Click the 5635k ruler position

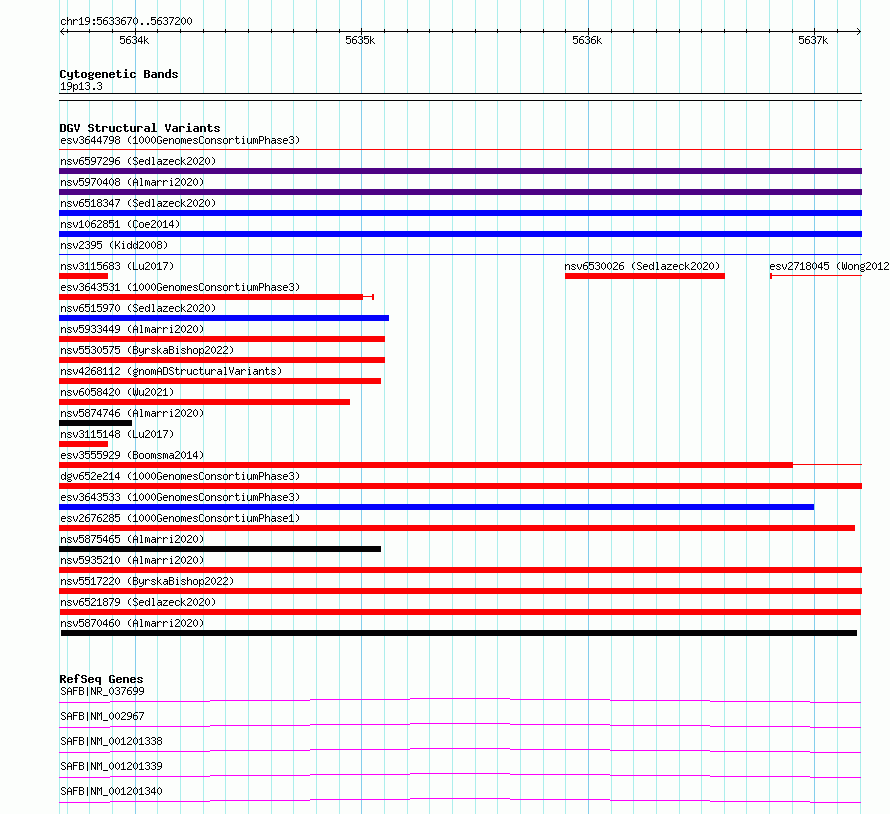click(360, 40)
